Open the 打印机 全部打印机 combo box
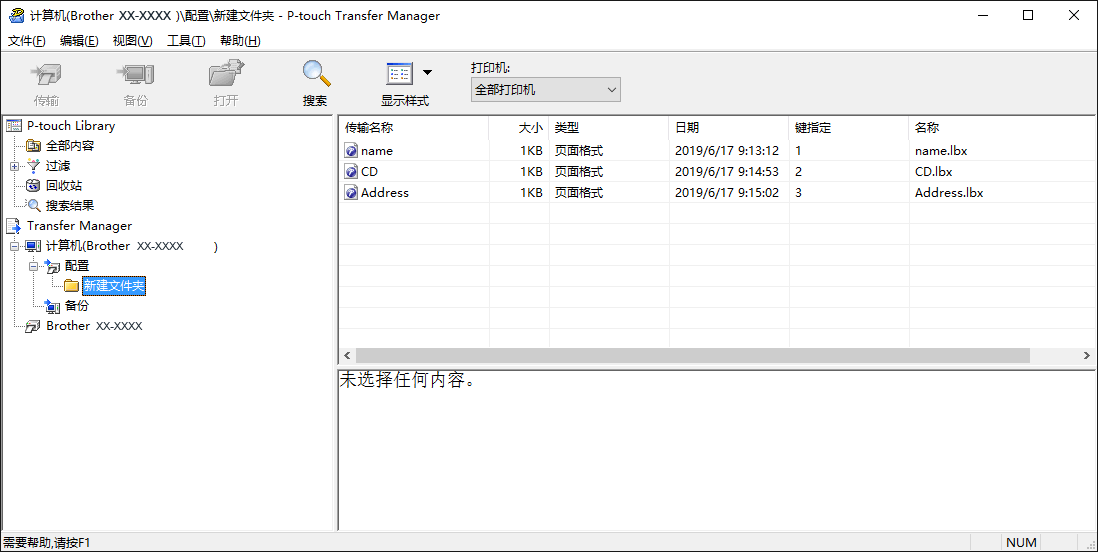 545,90
